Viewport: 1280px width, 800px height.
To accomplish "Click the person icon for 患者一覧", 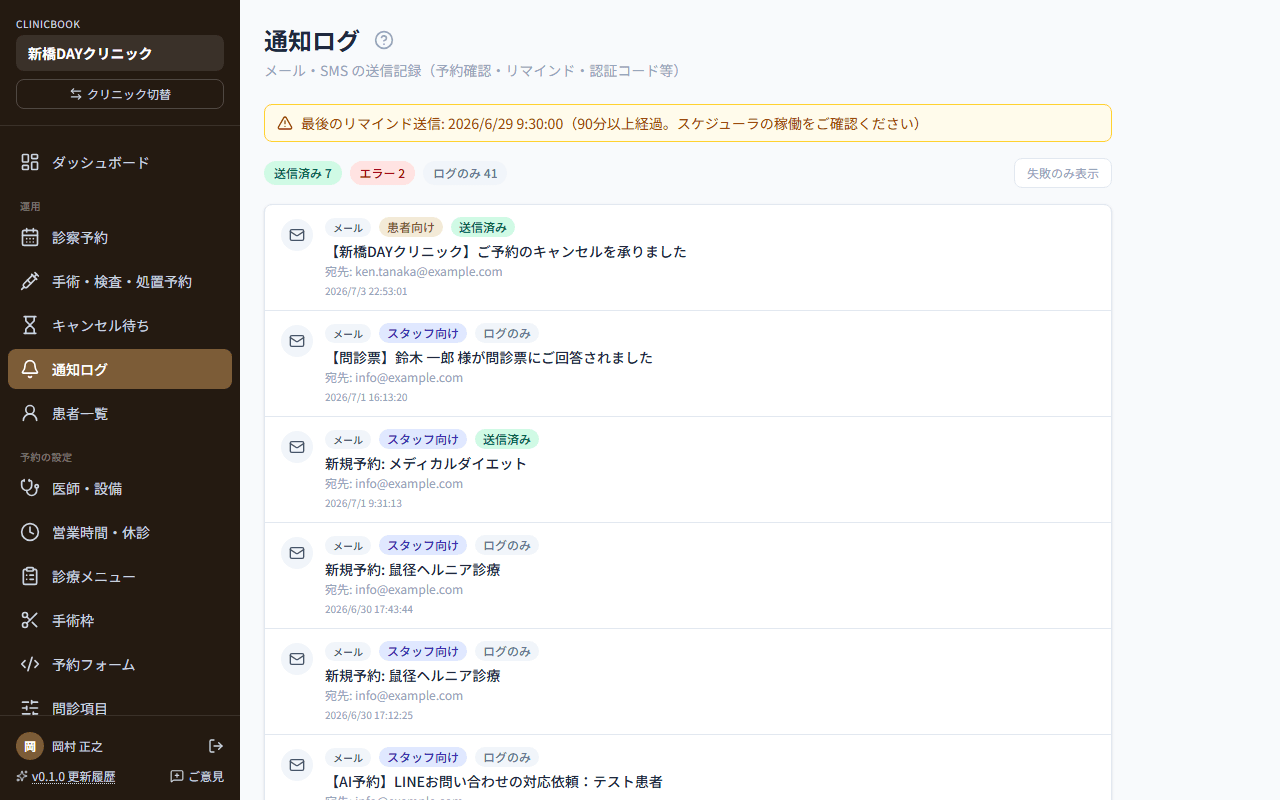I will pyautogui.click(x=30, y=413).
